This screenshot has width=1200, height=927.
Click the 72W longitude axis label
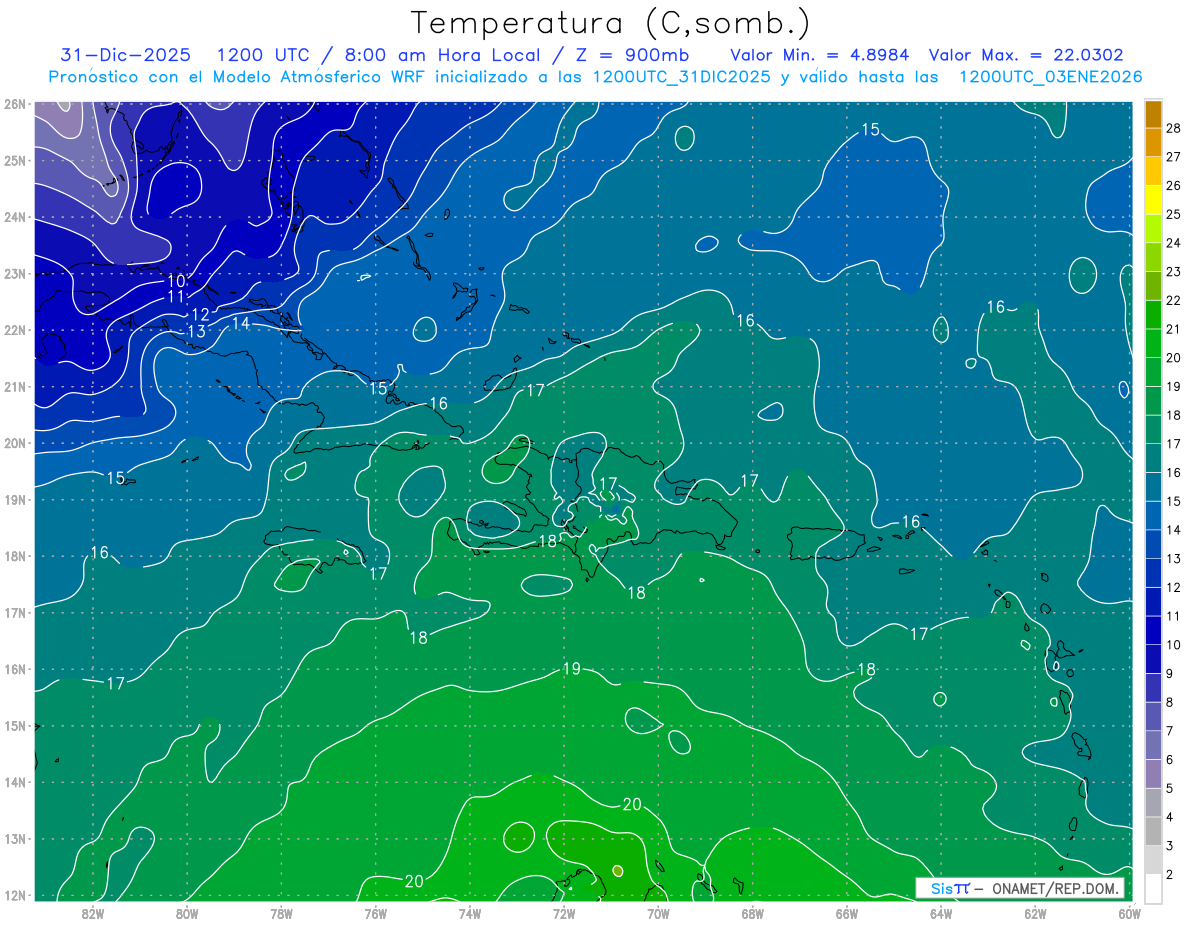[x=564, y=912]
